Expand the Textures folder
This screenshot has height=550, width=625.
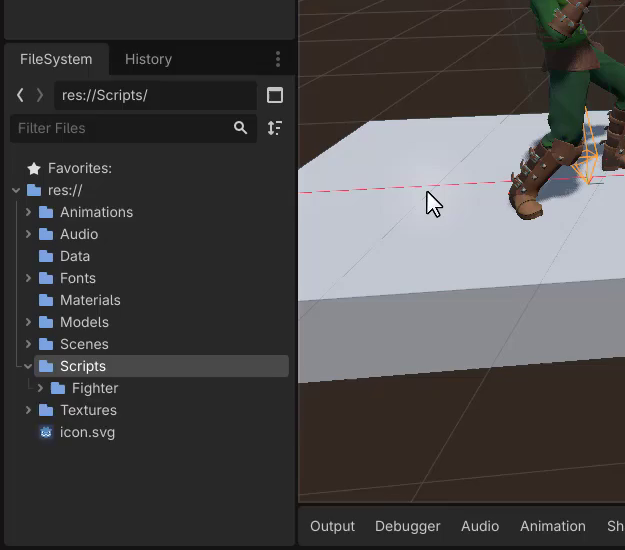pos(28,410)
